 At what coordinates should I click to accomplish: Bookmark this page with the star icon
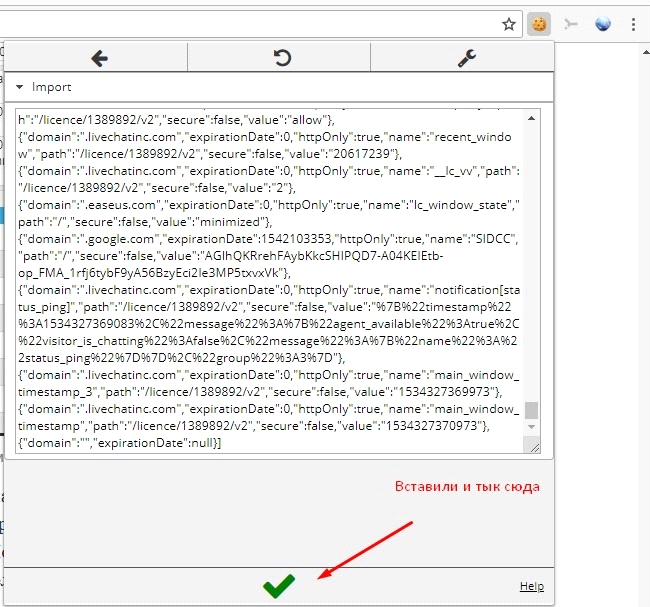click(x=509, y=23)
